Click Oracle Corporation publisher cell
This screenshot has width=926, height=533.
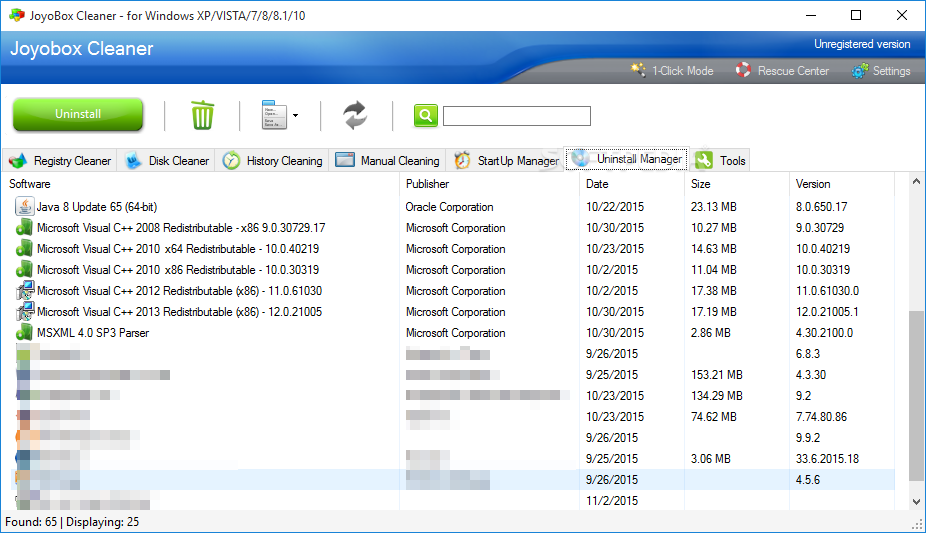pos(449,207)
